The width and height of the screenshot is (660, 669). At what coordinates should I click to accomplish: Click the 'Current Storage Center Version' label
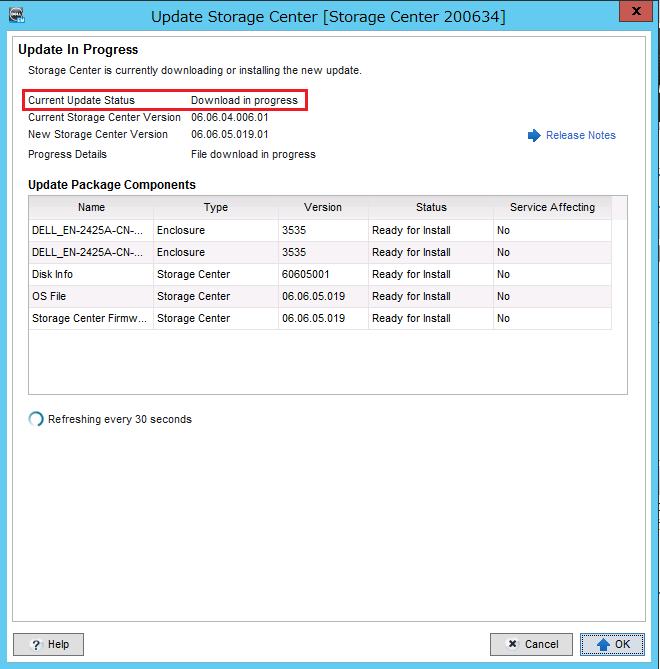pos(105,117)
